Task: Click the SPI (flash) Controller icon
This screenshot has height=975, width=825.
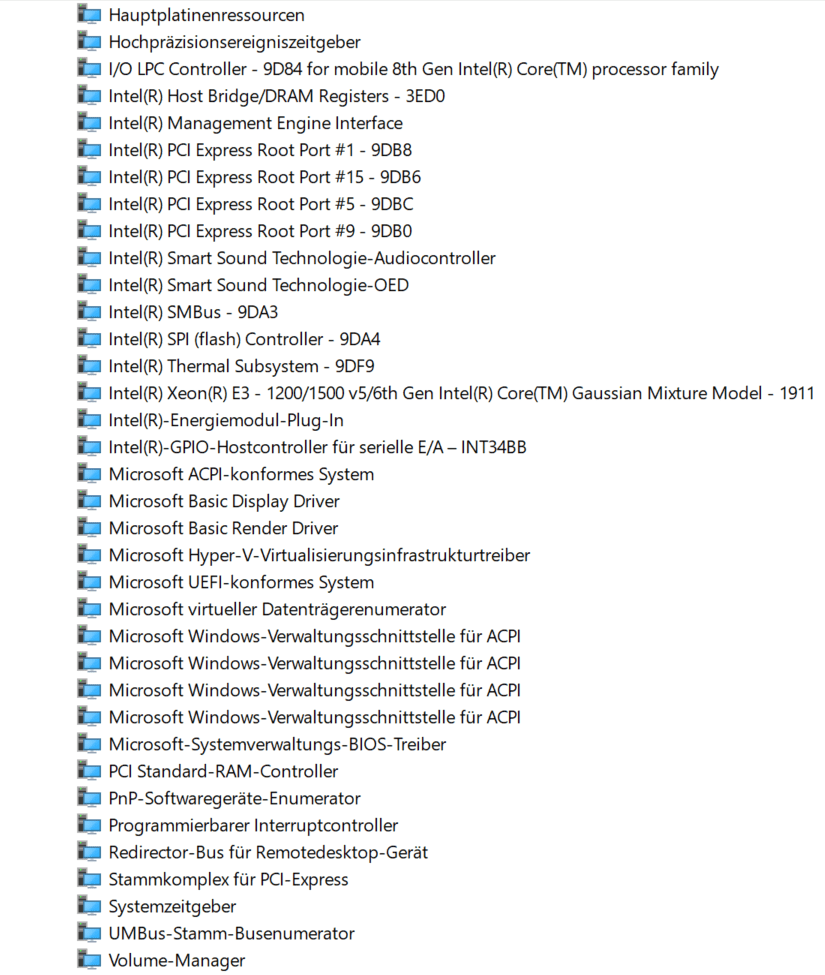Action: pos(89,339)
